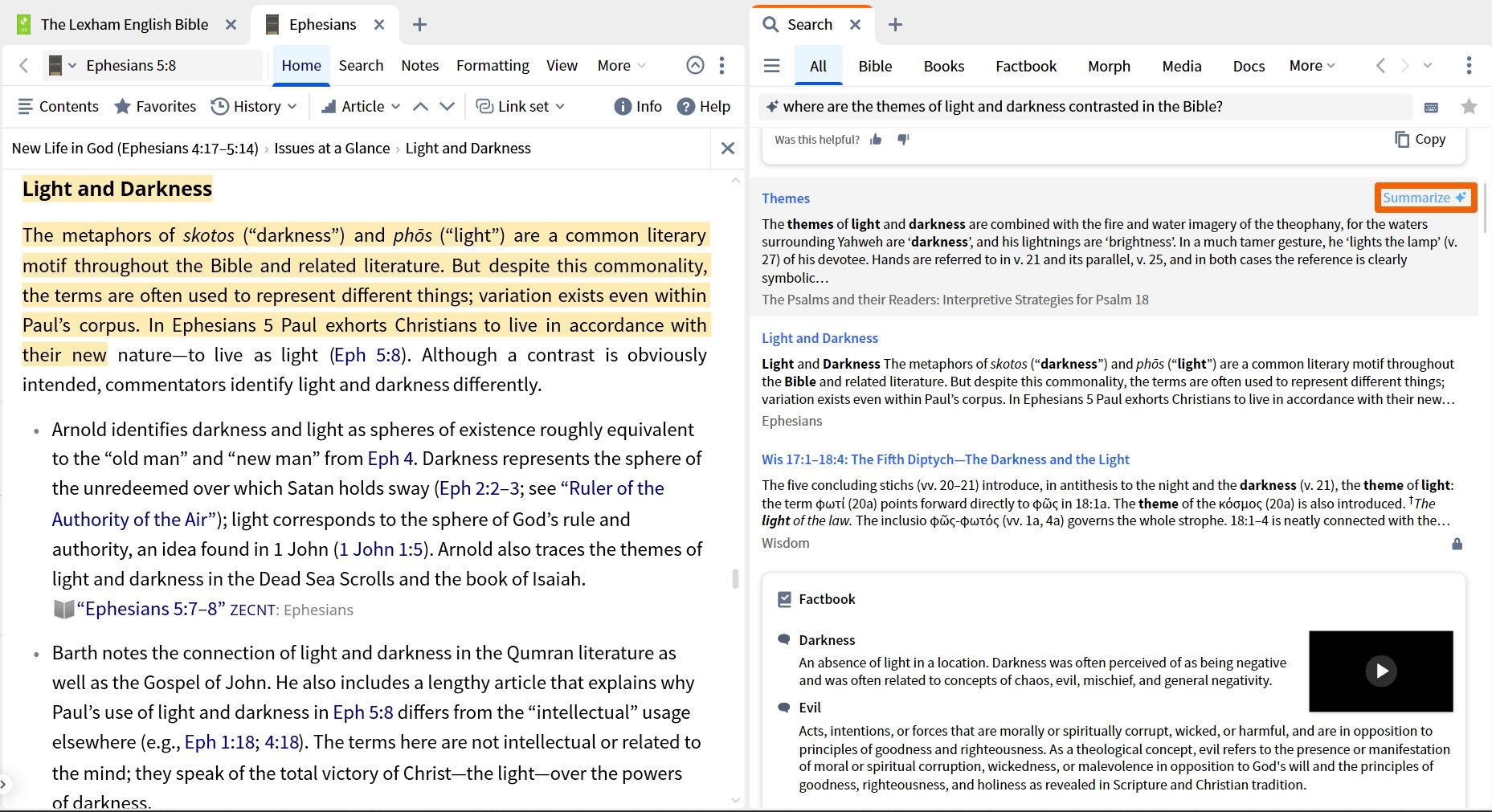Click the search query field
1492x812 pixels.
[x=1085, y=107]
